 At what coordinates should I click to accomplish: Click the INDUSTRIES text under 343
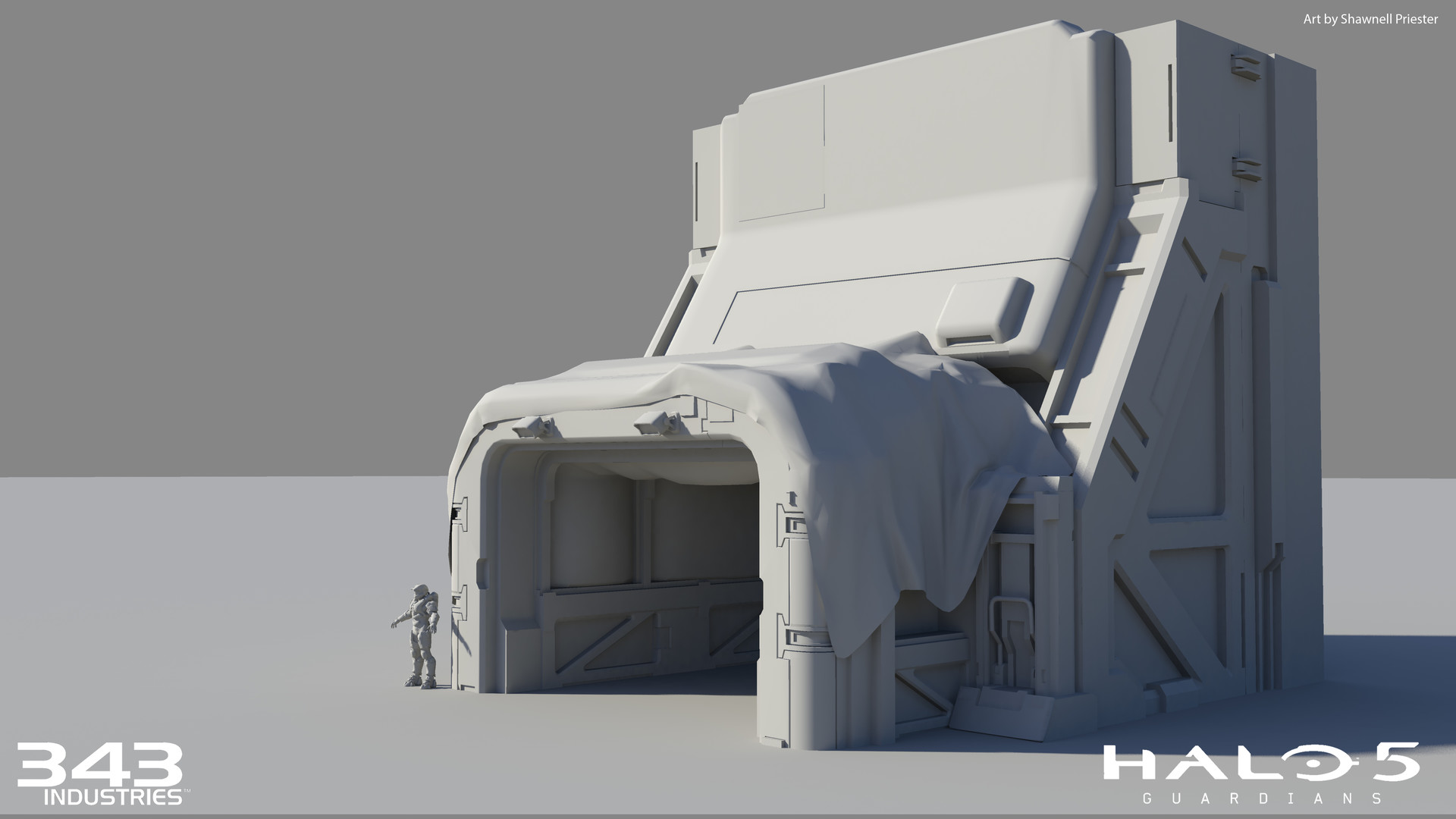(114, 797)
